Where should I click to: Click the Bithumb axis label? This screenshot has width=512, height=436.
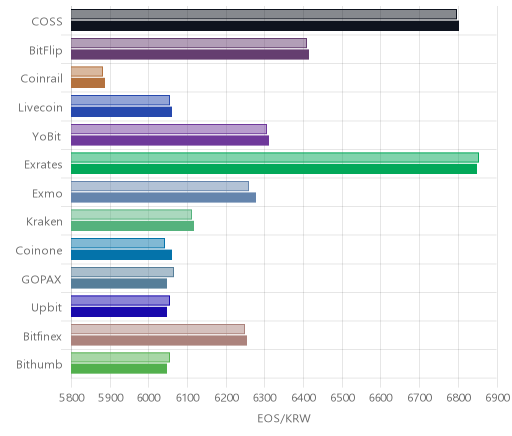point(39,364)
